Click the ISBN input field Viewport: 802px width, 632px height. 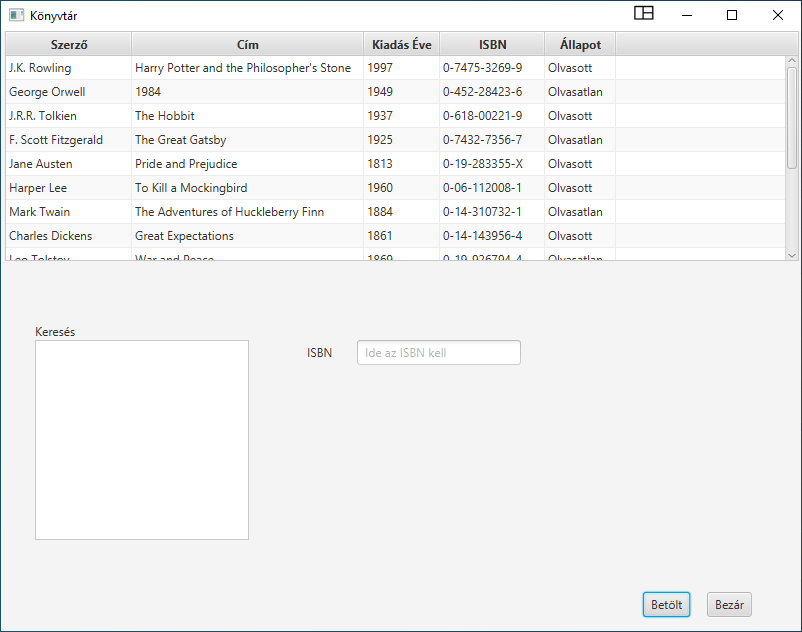[x=438, y=353]
